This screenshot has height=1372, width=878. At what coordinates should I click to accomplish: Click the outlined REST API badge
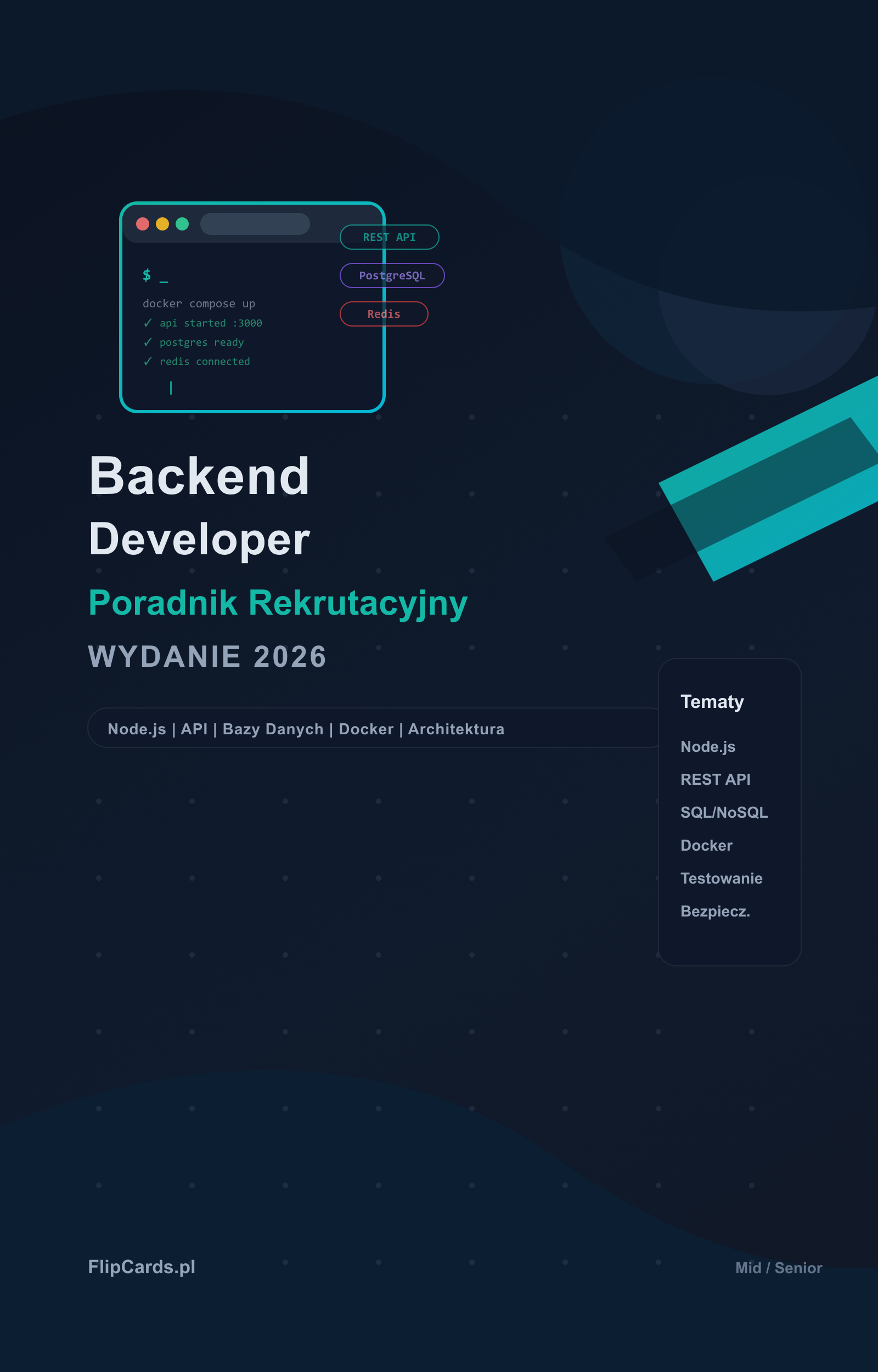pyautogui.click(x=390, y=237)
